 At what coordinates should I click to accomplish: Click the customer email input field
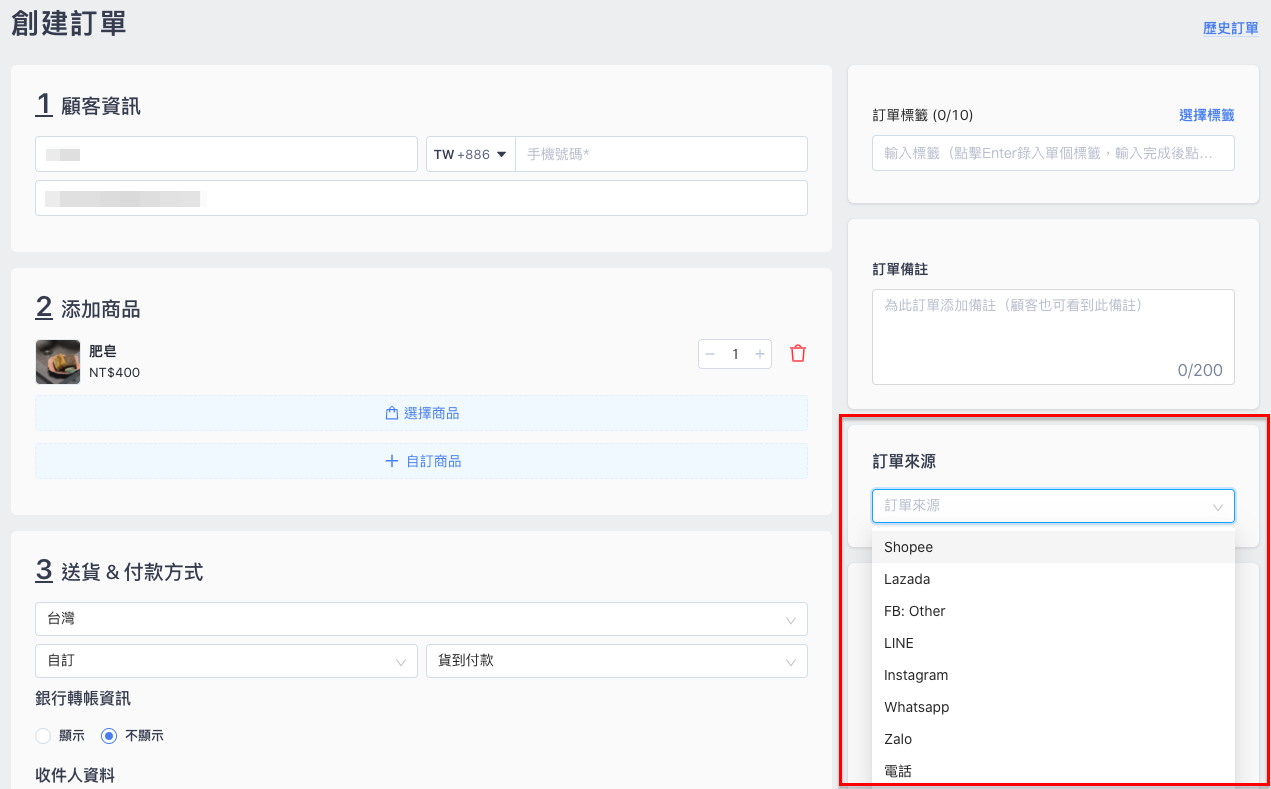421,198
